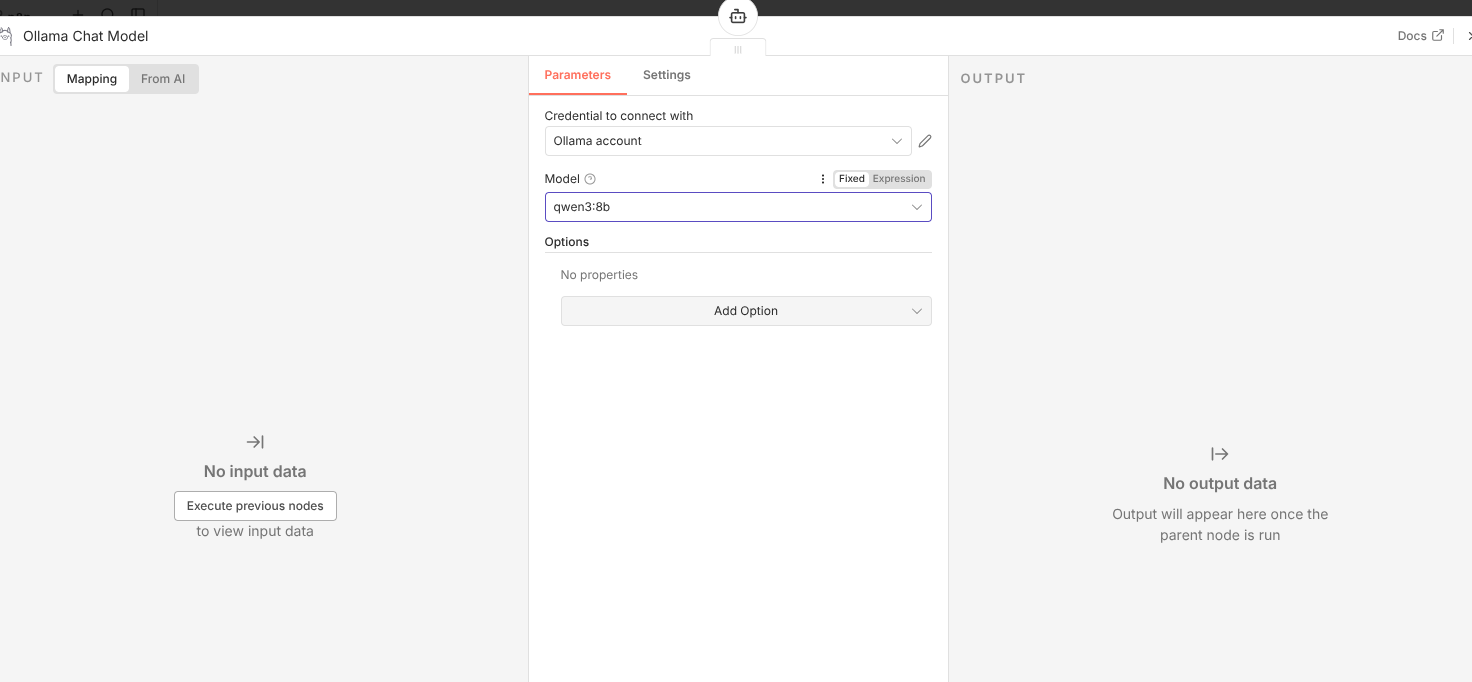The width and height of the screenshot is (1472, 682).
Task: Click Execute previous nodes button
Action: [x=255, y=506]
